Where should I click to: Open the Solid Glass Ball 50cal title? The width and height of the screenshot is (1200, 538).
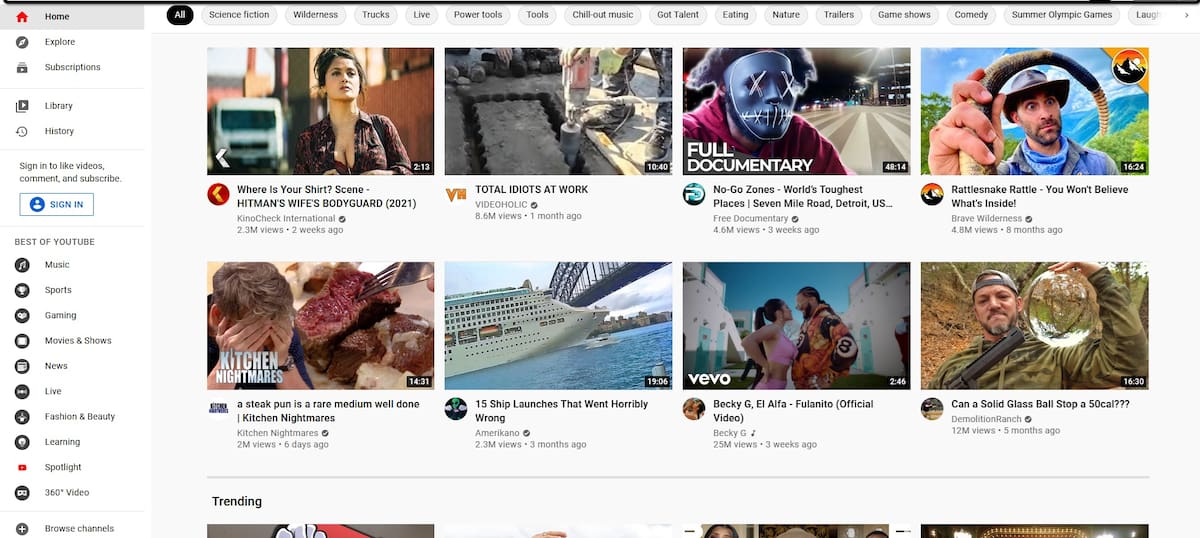click(x=1040, y=404)
